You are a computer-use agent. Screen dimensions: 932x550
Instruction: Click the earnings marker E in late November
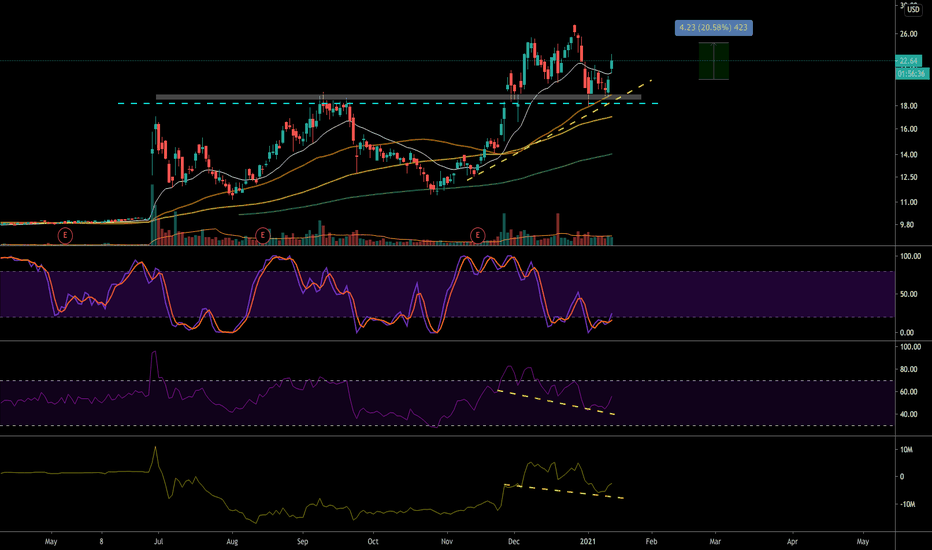point(477,235)
